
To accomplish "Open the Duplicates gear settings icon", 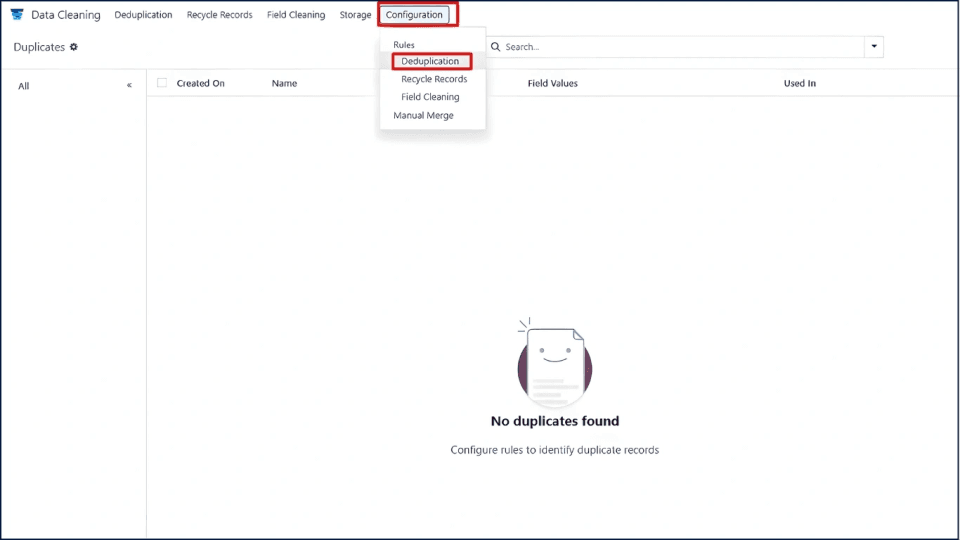I will tap(73, 47).
